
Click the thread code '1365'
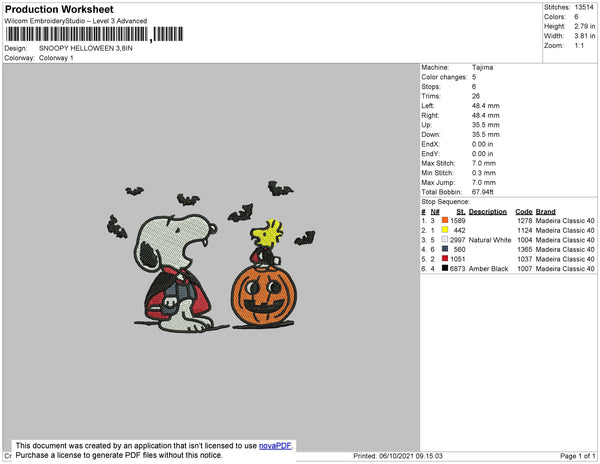tap(525, 249)
